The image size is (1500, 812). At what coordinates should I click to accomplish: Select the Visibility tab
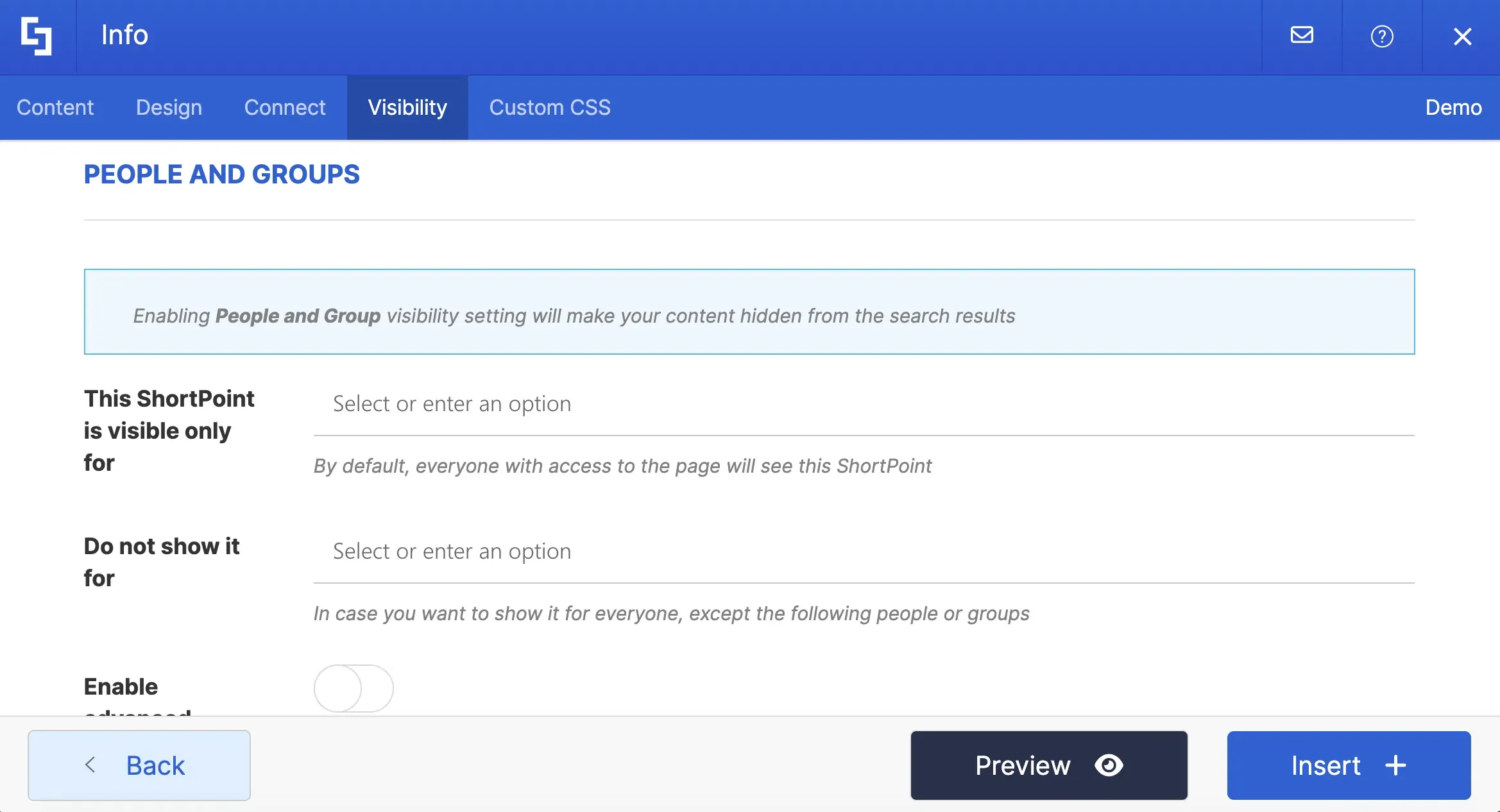tap(407, 107)
